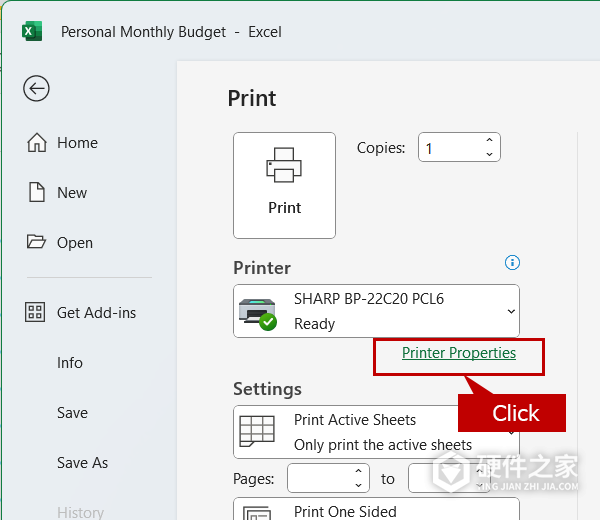The height and width of the screenshot is (520, 600).
Task: Click the back arrow to exit Backstage
Action: tap(36, 88)
